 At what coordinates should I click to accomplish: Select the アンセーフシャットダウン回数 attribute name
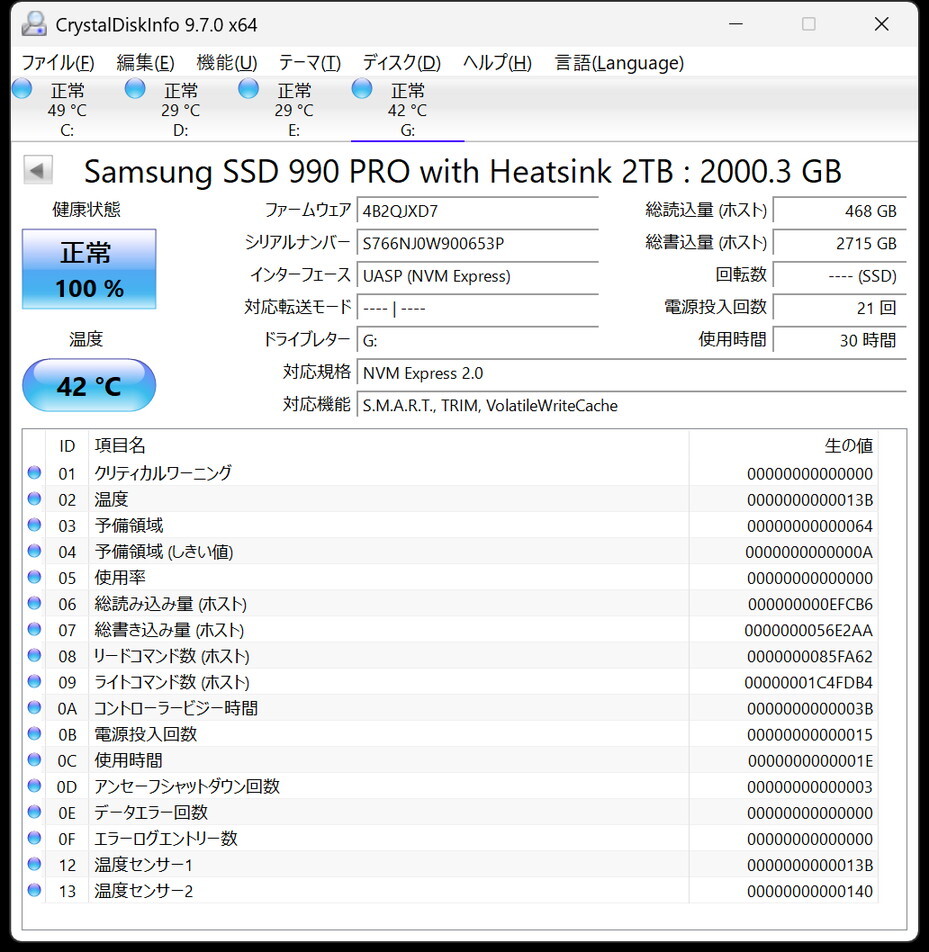[187, 787]
